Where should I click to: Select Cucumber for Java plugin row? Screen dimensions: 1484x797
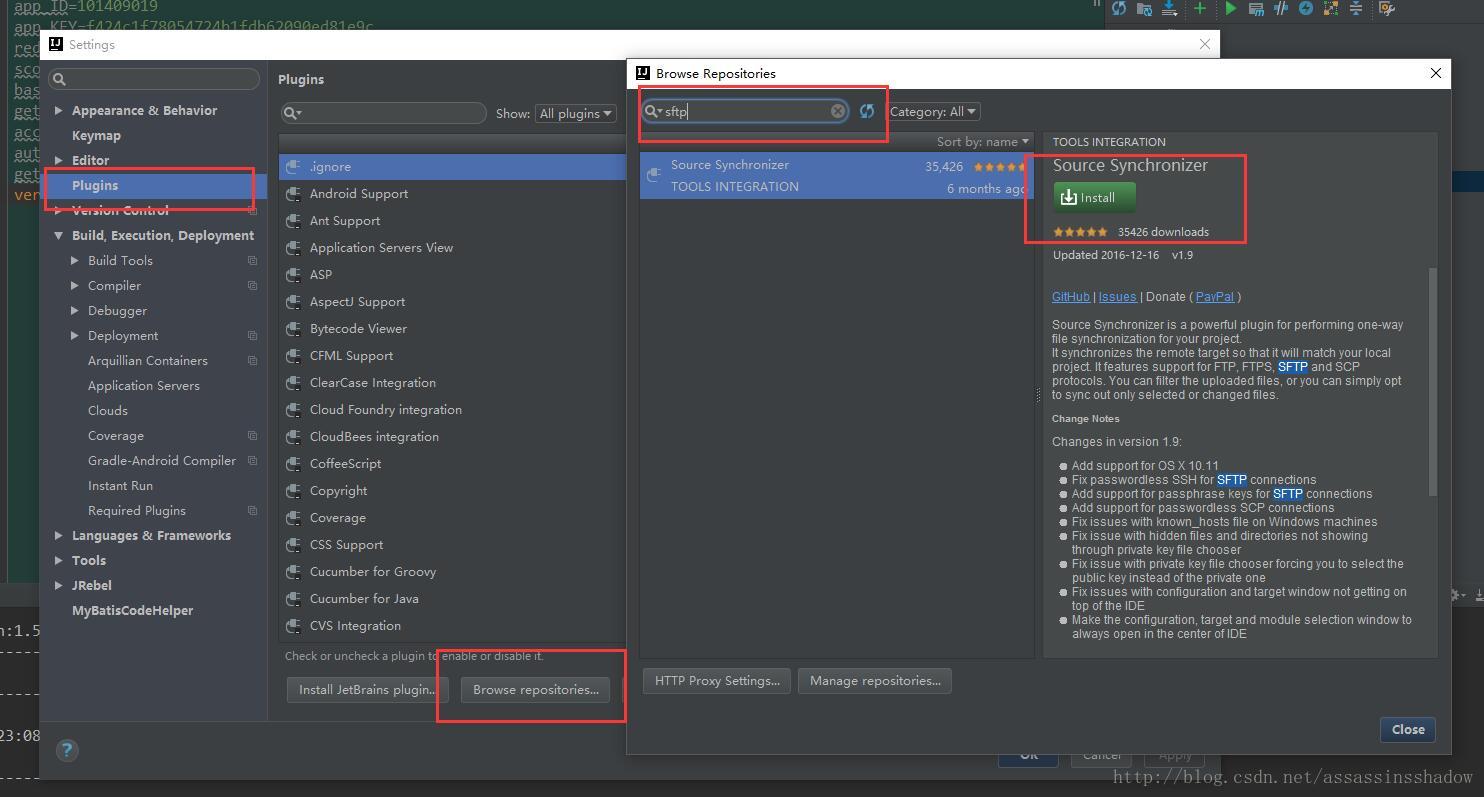(x=453, y=599)
